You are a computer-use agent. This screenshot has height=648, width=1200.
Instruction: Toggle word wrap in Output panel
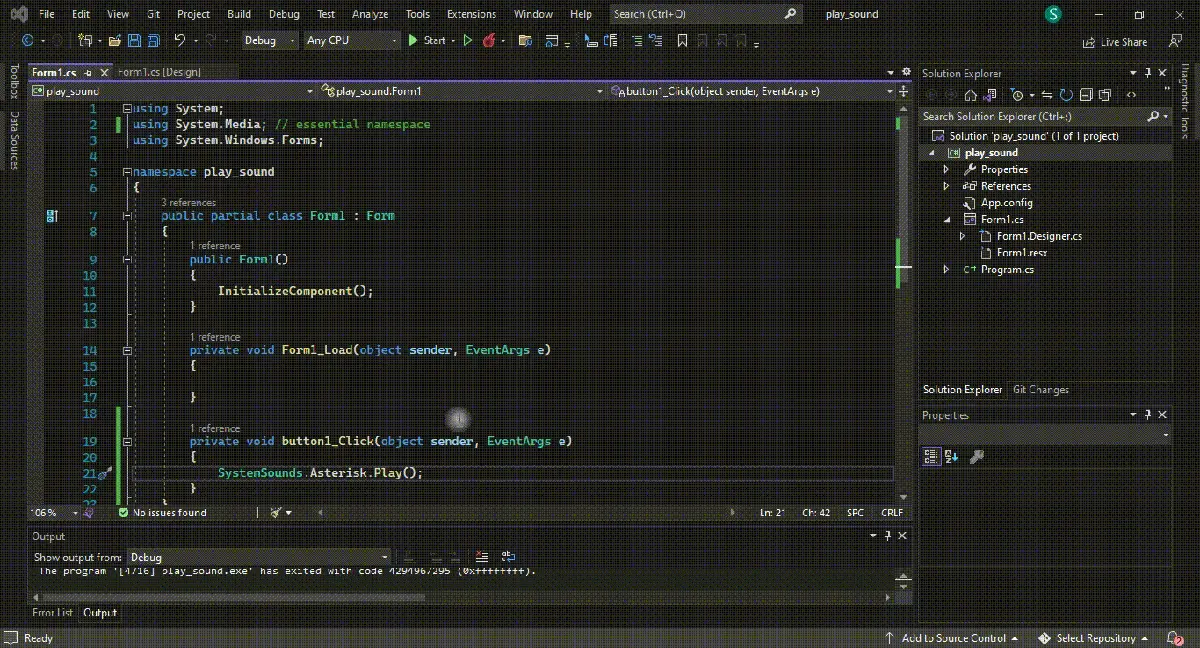[510, 557]
